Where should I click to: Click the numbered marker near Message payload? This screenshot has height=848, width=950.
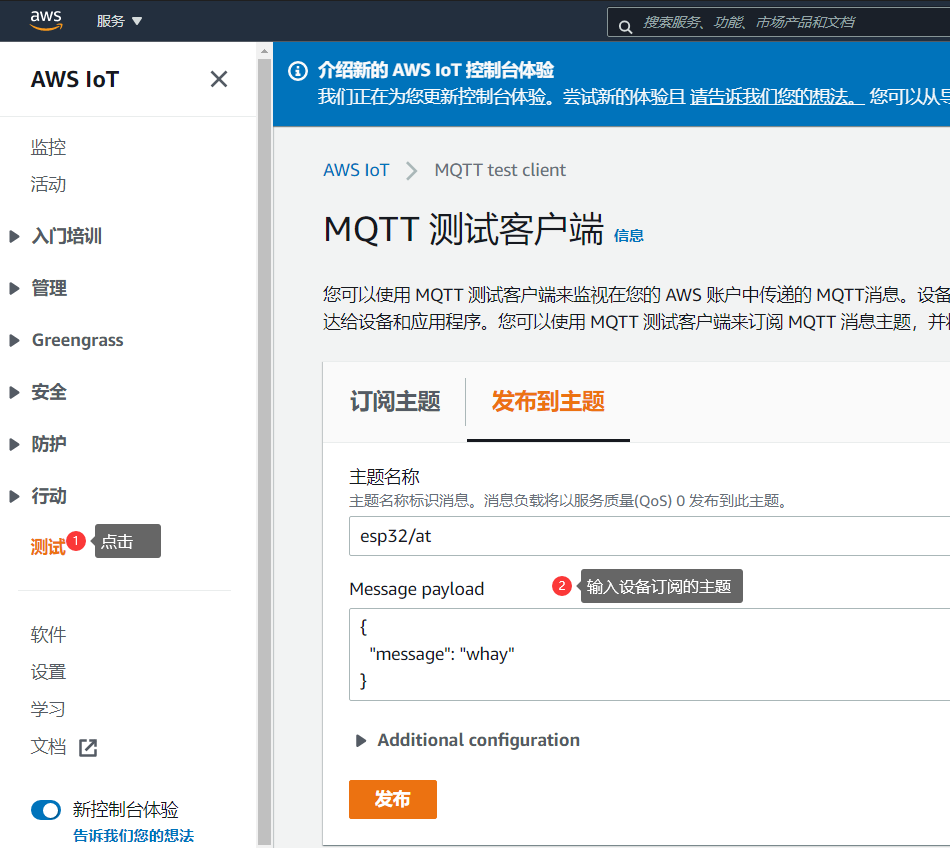560,586
